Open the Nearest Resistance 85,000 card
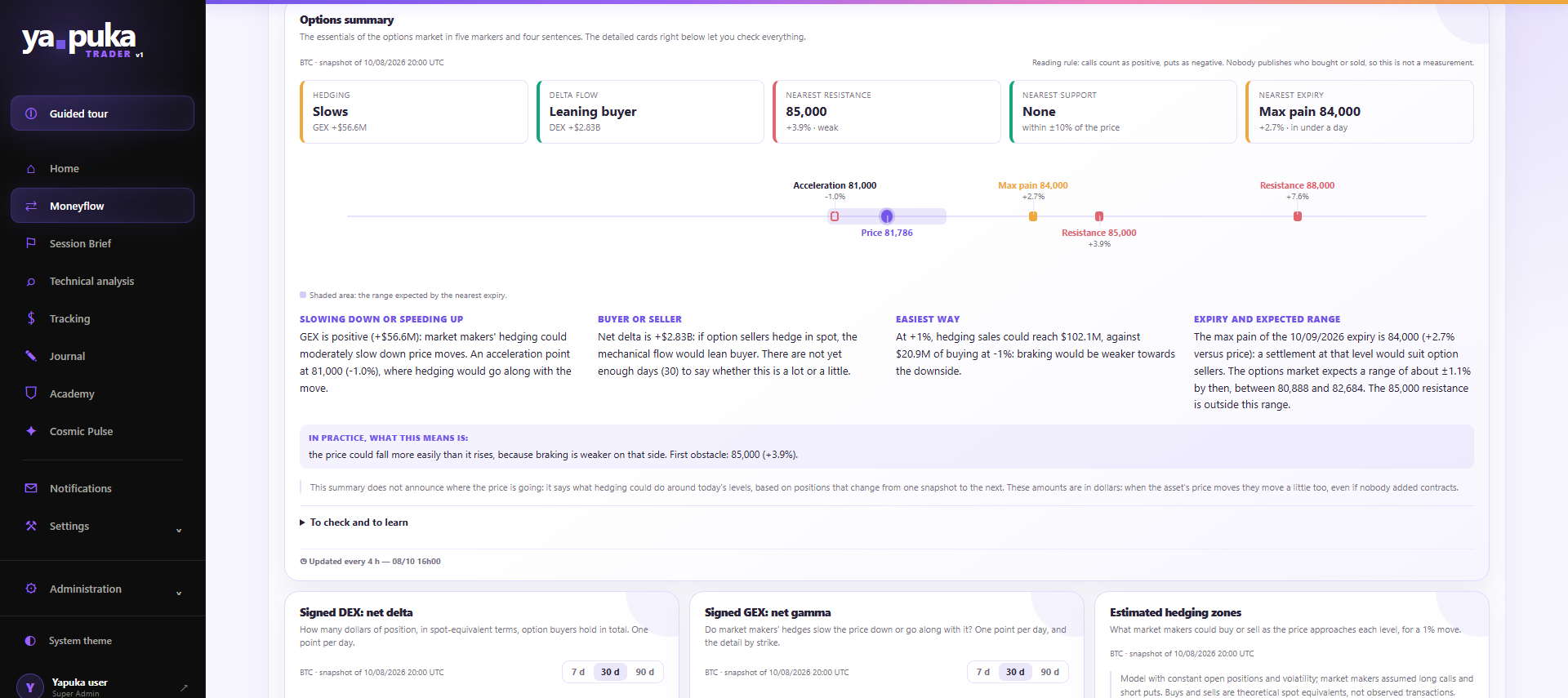Screen dimensions: 1568x698 click(x=887, y=112)
